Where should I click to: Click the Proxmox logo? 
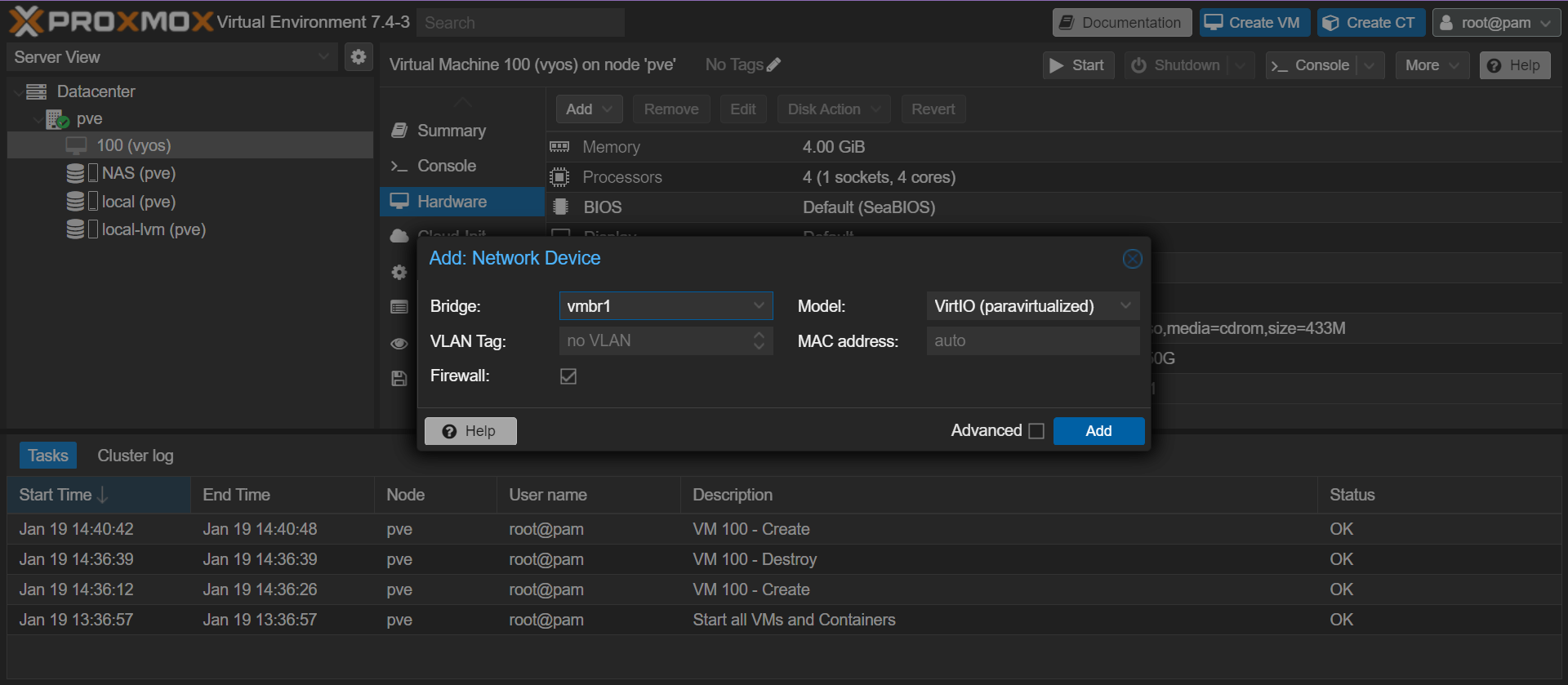(x=111, y=22)
